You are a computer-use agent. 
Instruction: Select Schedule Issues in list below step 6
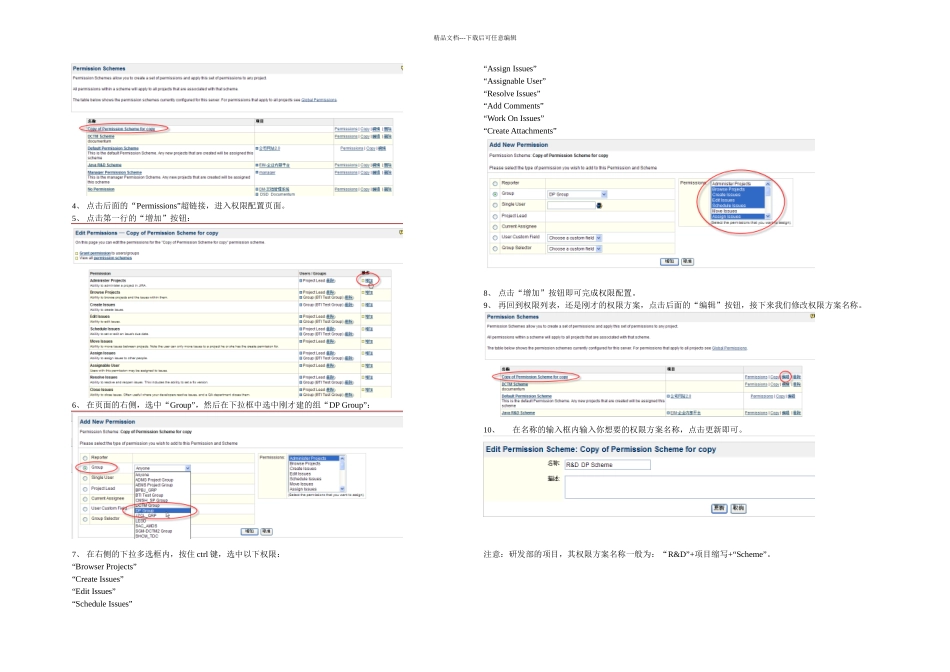point(314,479)
